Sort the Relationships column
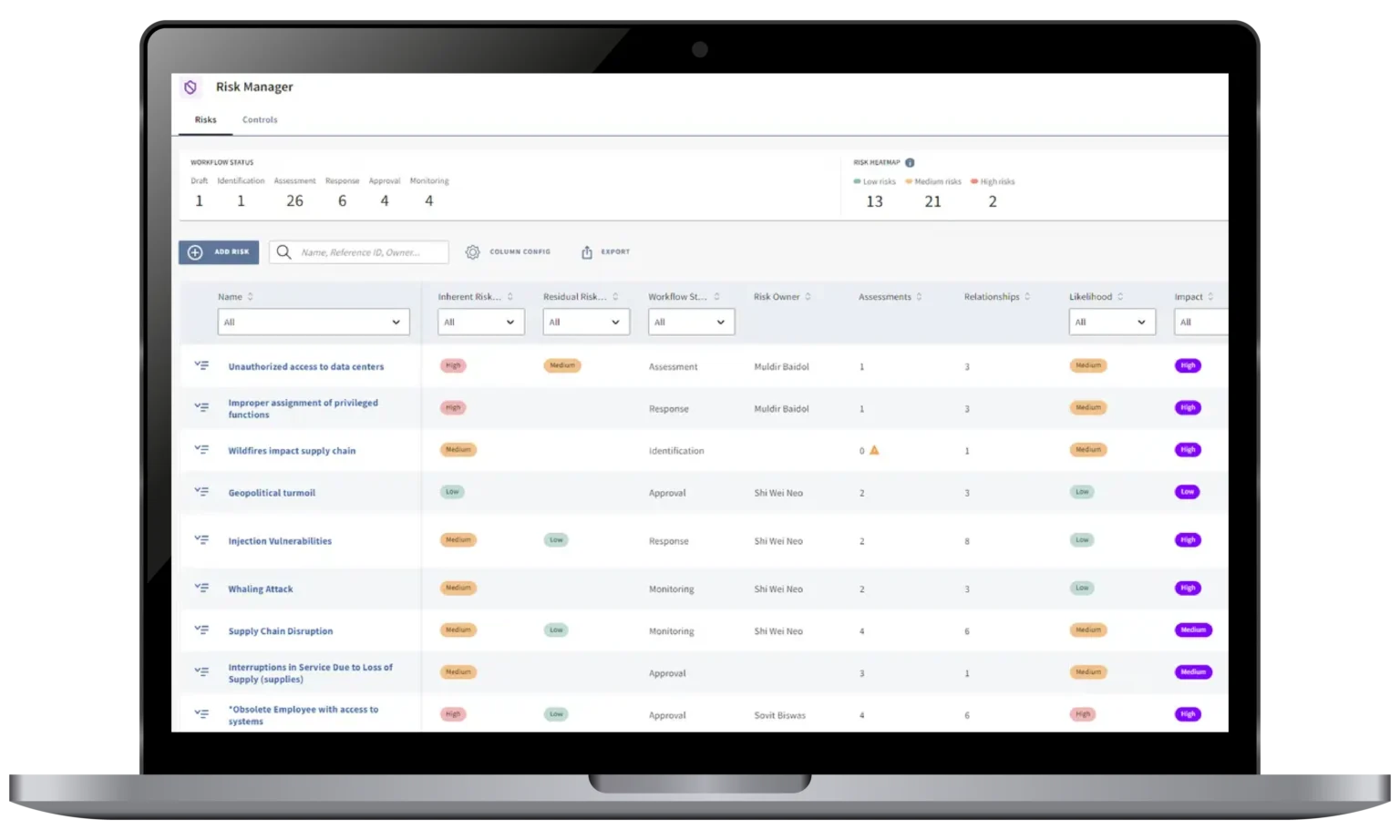The width and height of the screenshot is (1400, 840). click(1027, 297)
